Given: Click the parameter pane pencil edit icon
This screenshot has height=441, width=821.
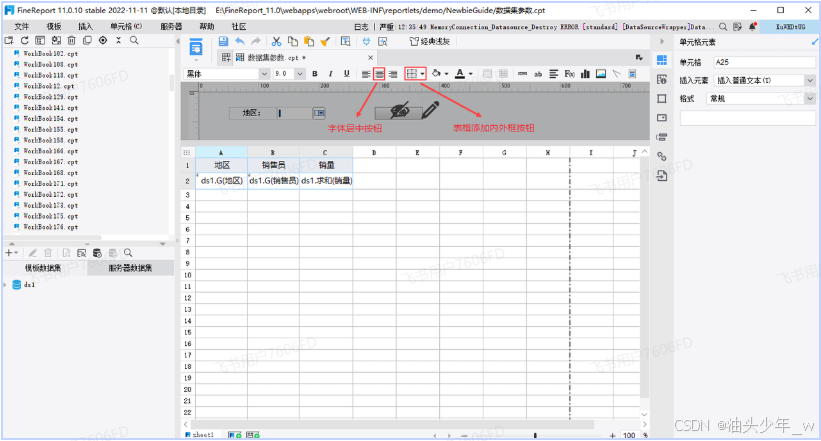Looking at the screenshot, I should click(x=430, y=110).
